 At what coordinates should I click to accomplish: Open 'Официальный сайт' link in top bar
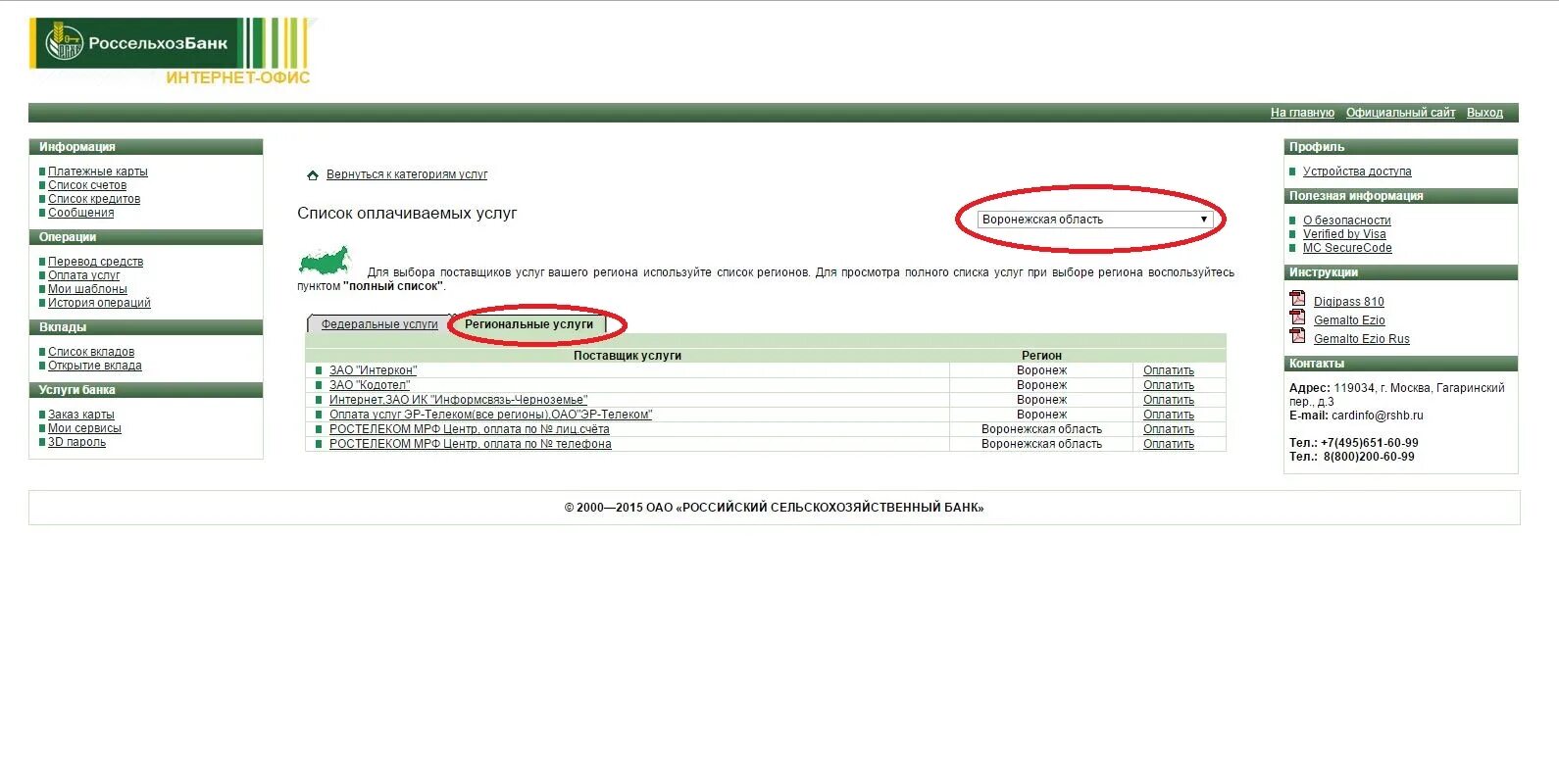1400,113
